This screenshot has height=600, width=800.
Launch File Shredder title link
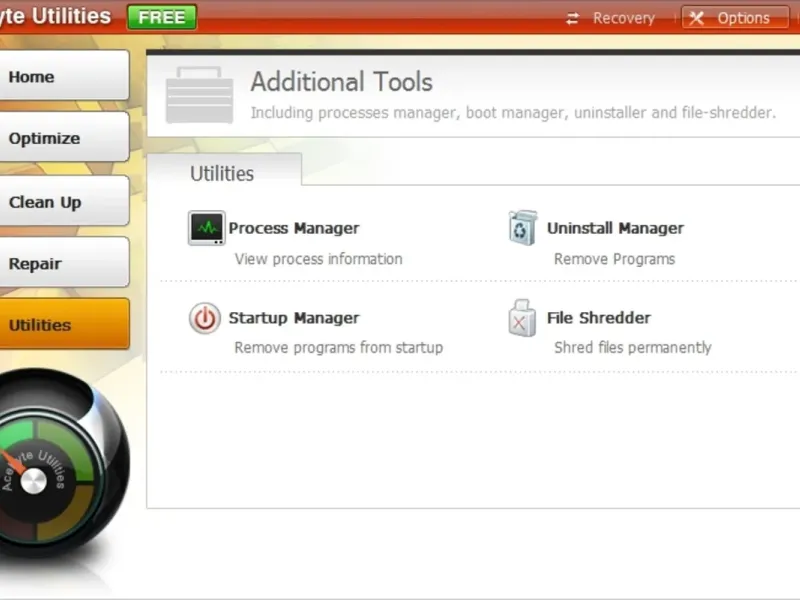(x=599, y=318)
